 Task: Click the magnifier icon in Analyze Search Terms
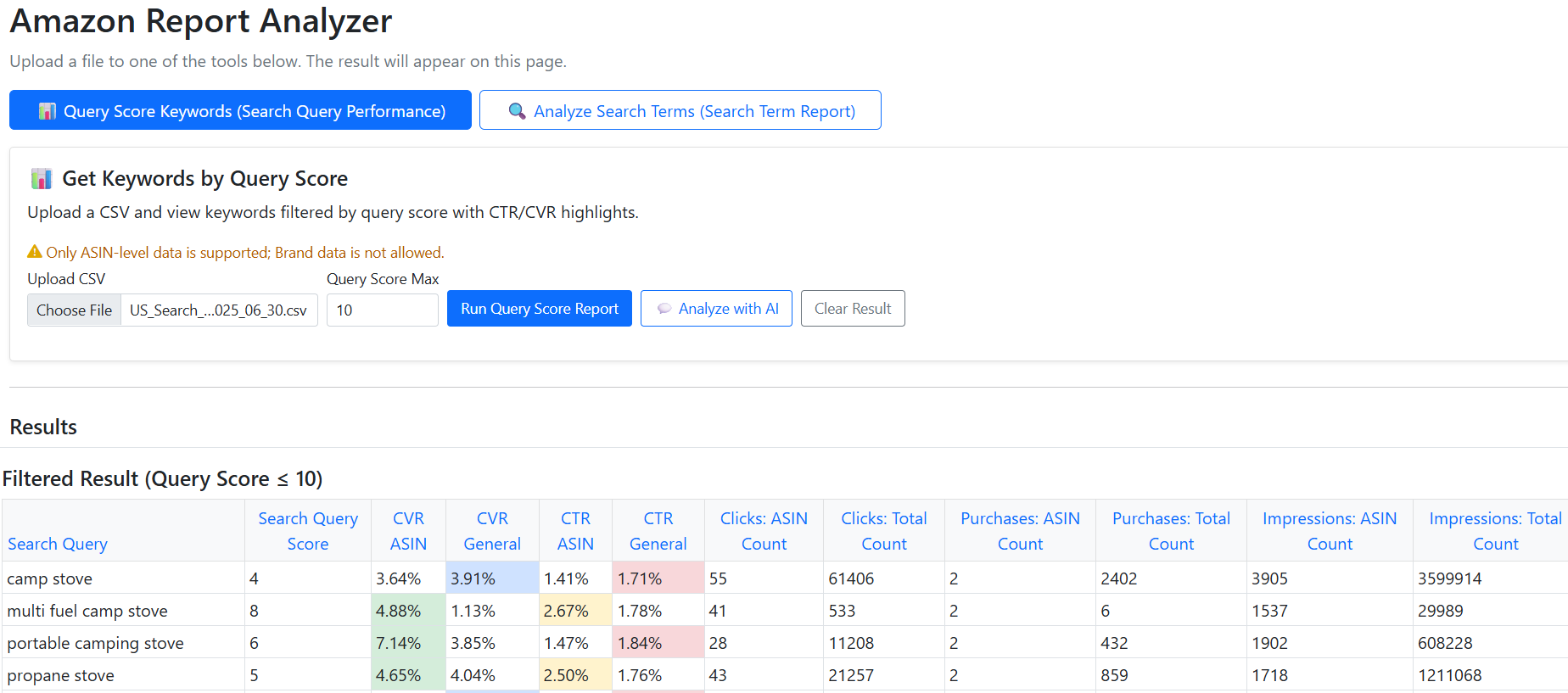coord(517,111)
